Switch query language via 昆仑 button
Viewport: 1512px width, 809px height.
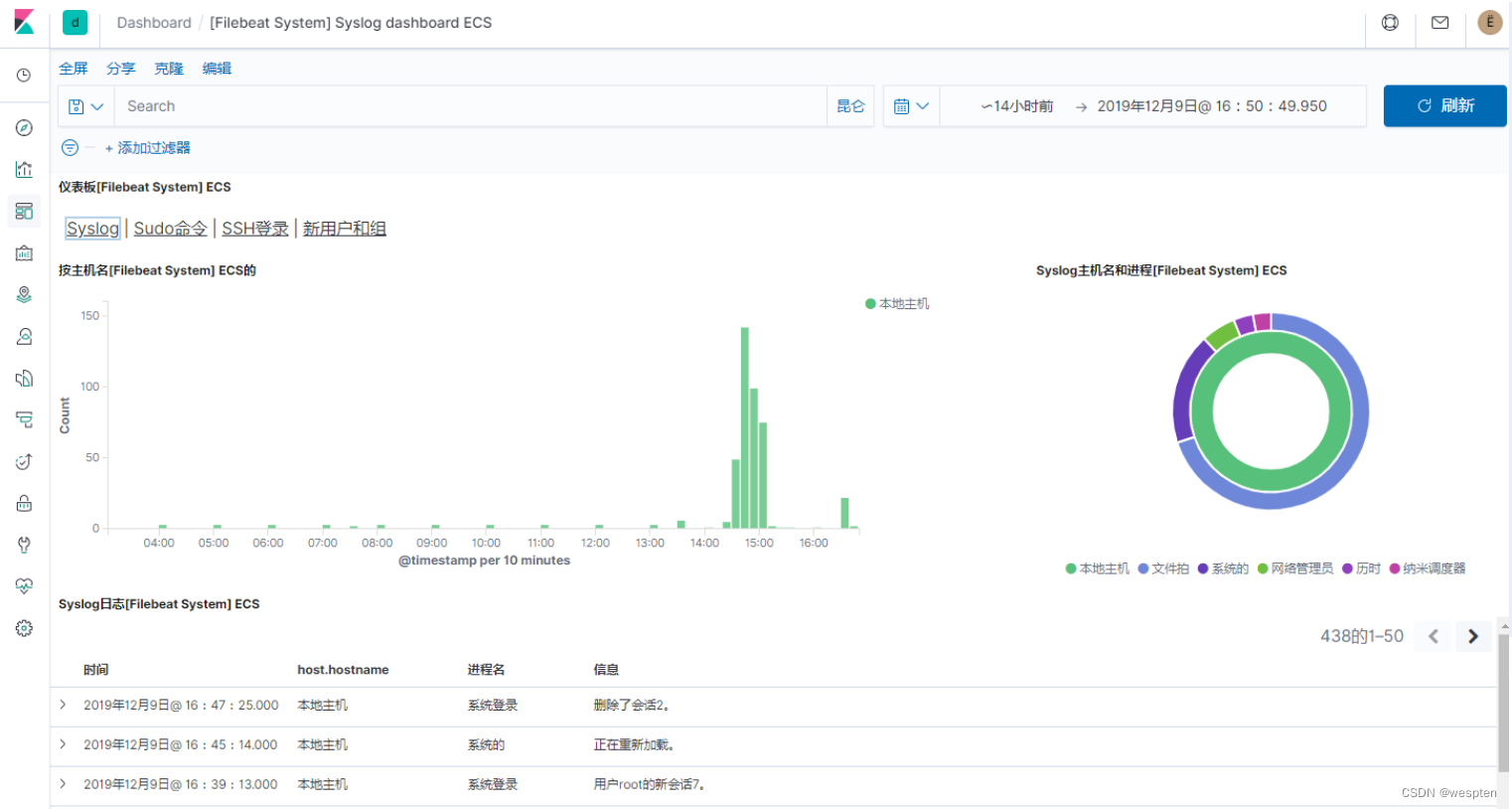coord(850,106)
